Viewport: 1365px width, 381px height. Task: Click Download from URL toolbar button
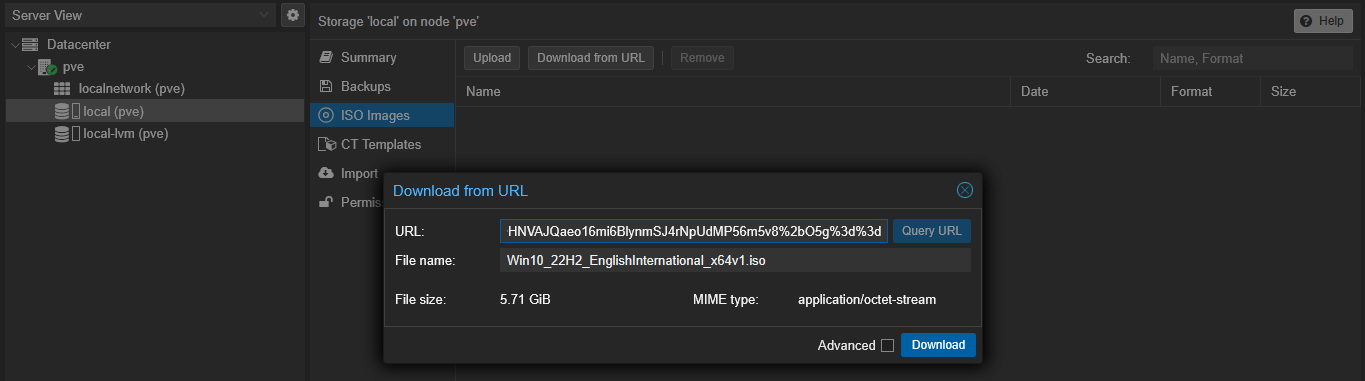591,58
